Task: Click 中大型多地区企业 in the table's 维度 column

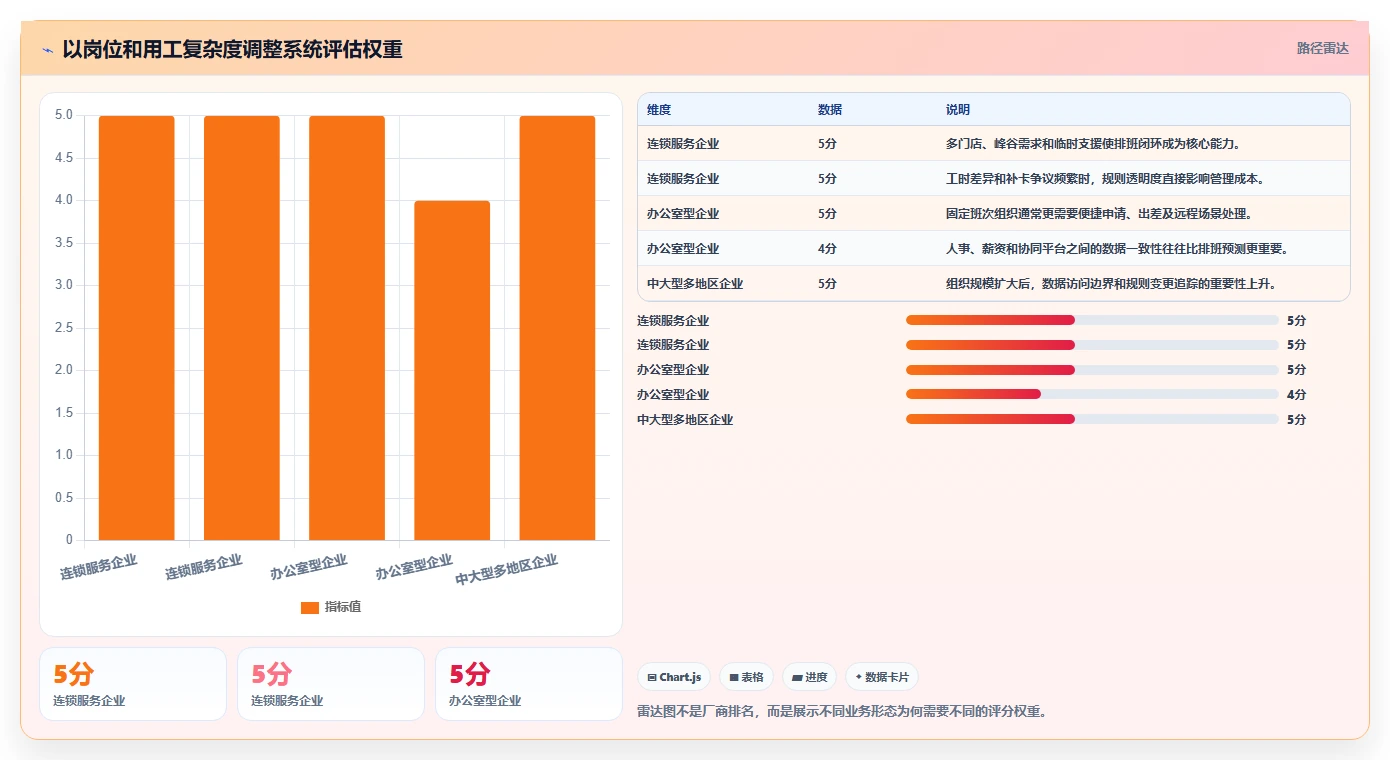Action: click(695, 284)
